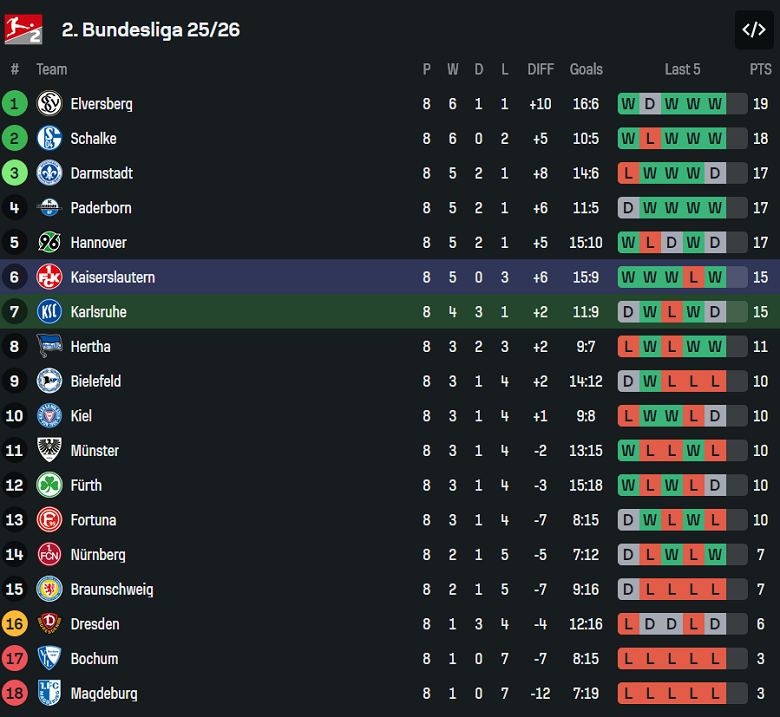Click the Dresden club crest
Image resolution: width=780 pixels, height=717 pixels.
[49, 624]
